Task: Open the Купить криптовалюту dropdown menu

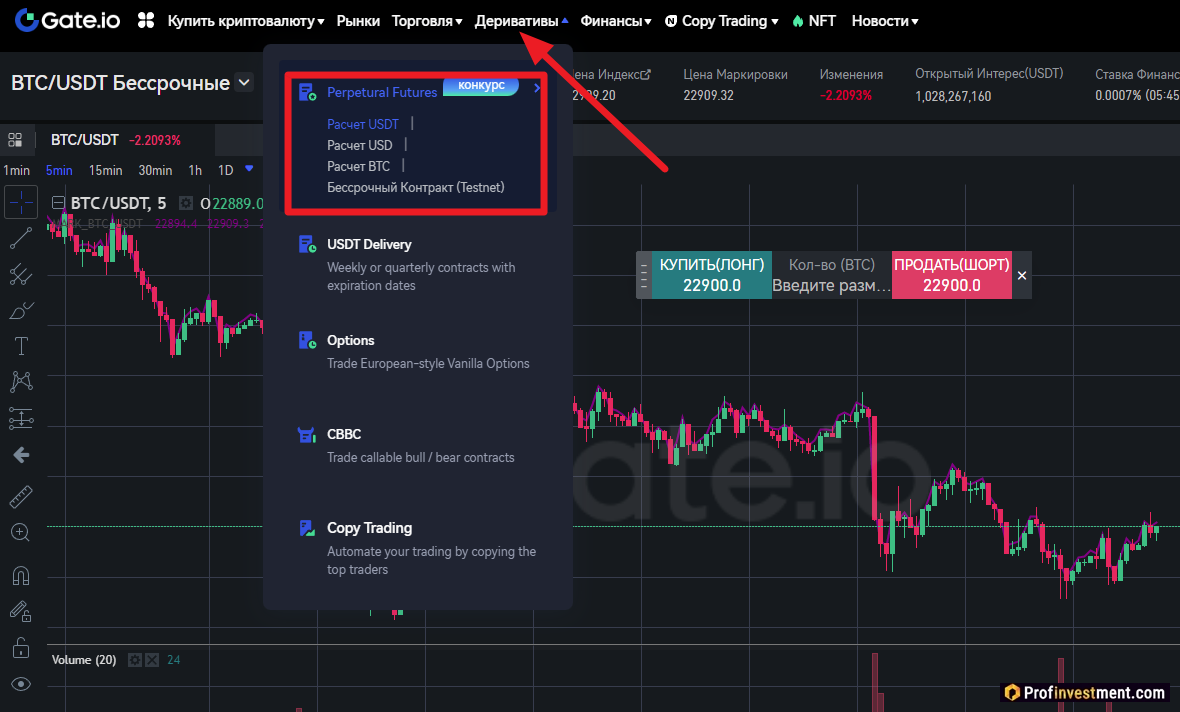Action: 246,21
